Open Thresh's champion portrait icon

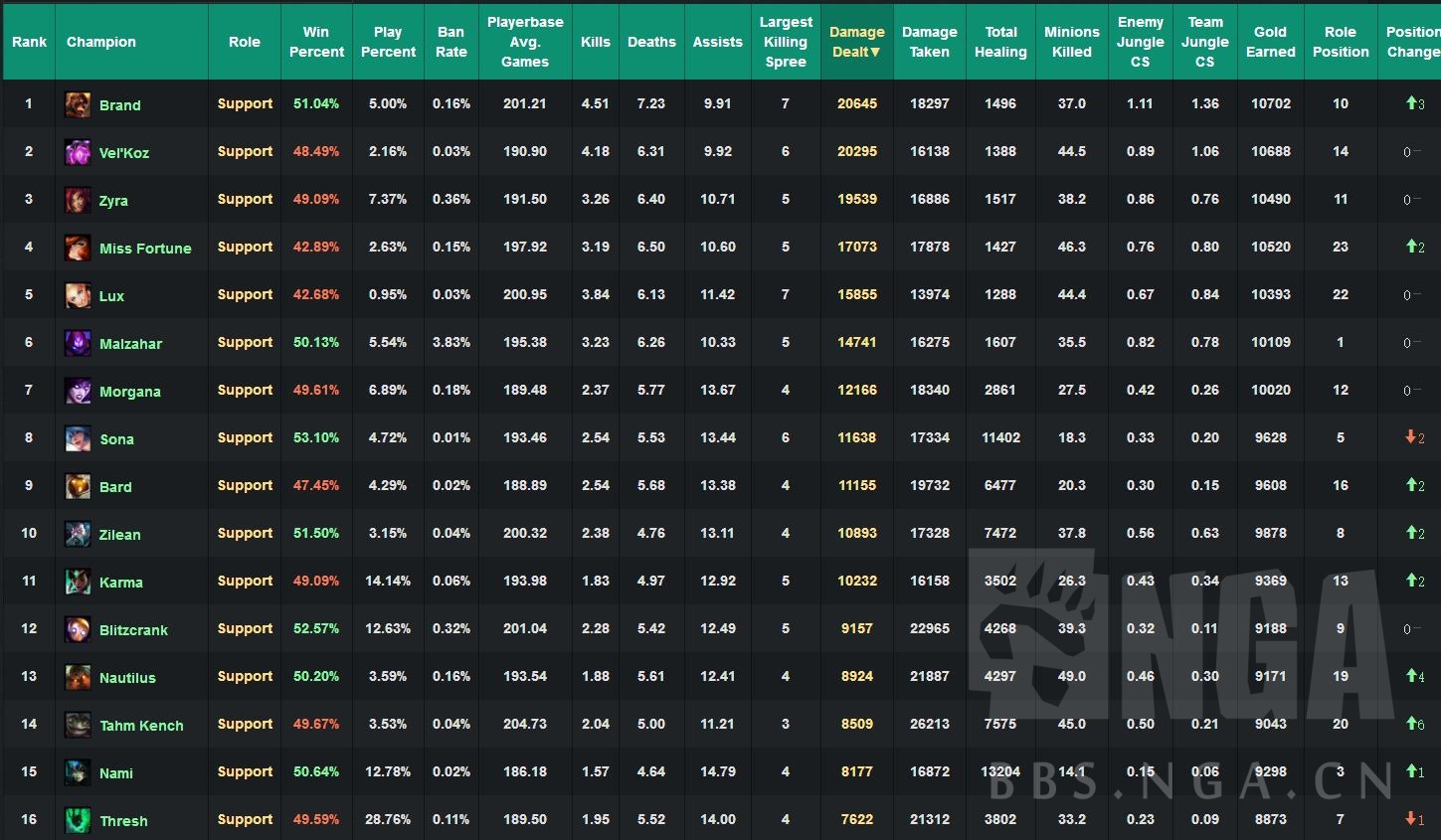point(78,820)
